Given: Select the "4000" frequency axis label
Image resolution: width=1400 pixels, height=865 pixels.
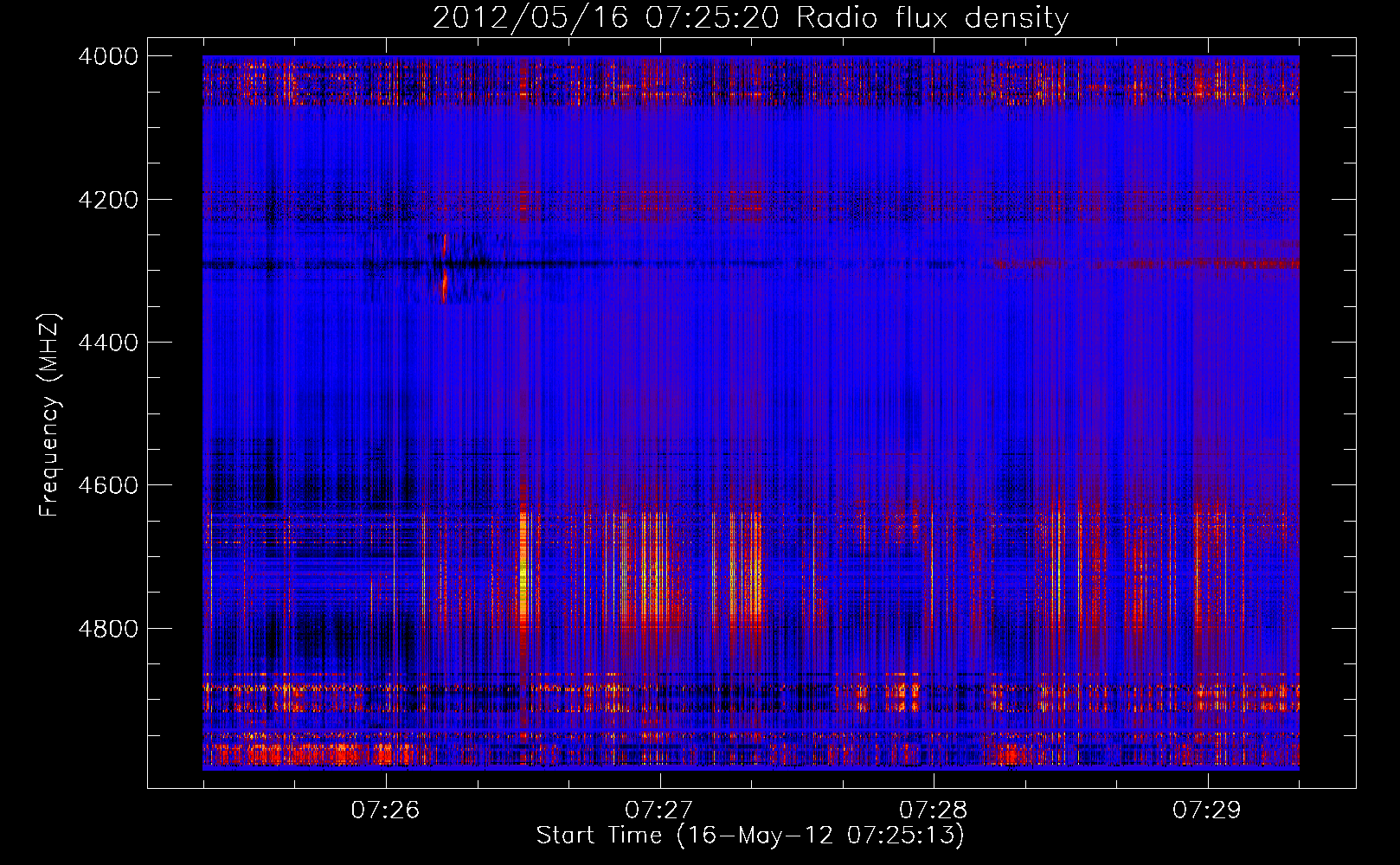Looking at the screenshot, I should click(108, 56).
